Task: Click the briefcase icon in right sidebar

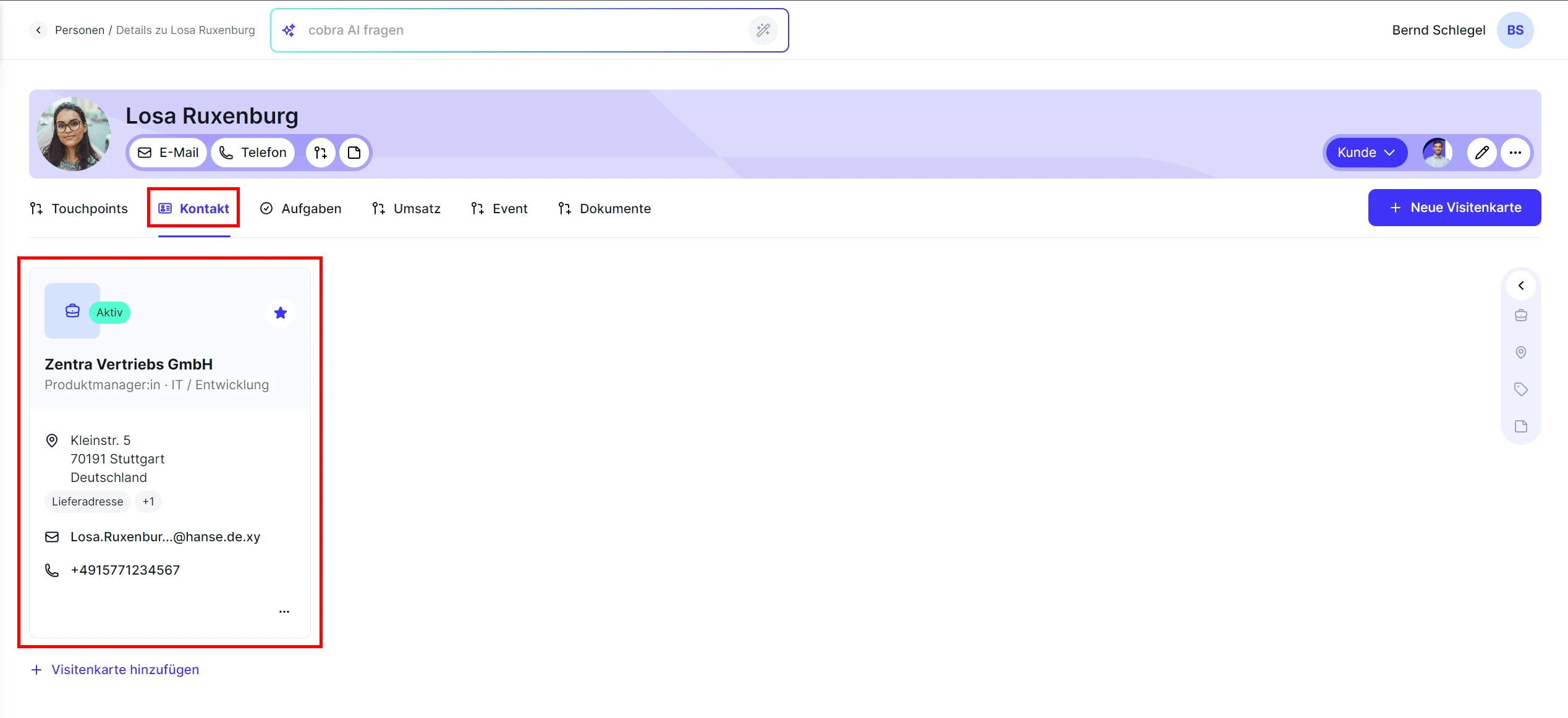Action: (1520, 316)
